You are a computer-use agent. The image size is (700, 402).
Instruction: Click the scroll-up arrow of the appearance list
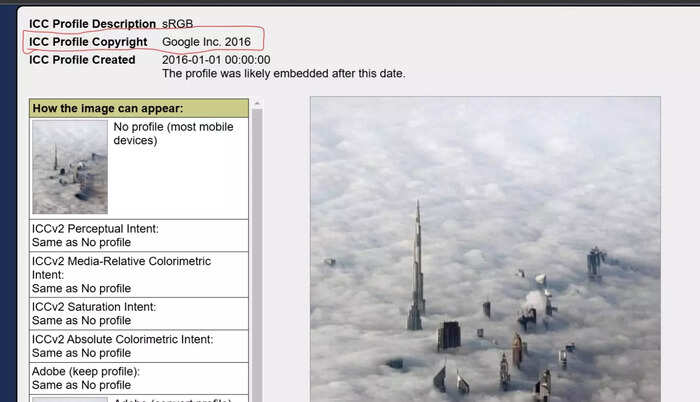(x=257, y=104)
